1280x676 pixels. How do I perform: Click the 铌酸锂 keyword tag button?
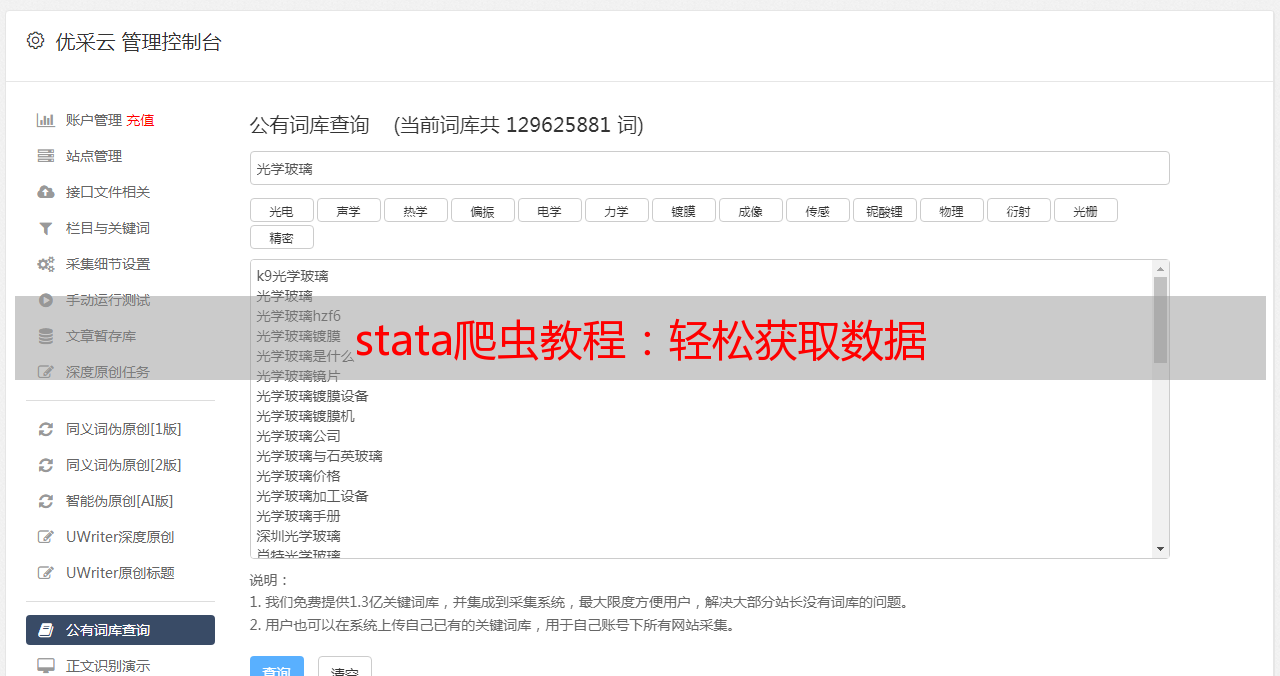point(884,210)
